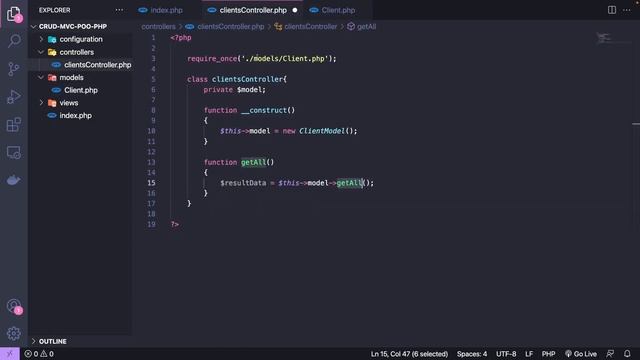Open the Search view in activity bar

pos(14,40)
